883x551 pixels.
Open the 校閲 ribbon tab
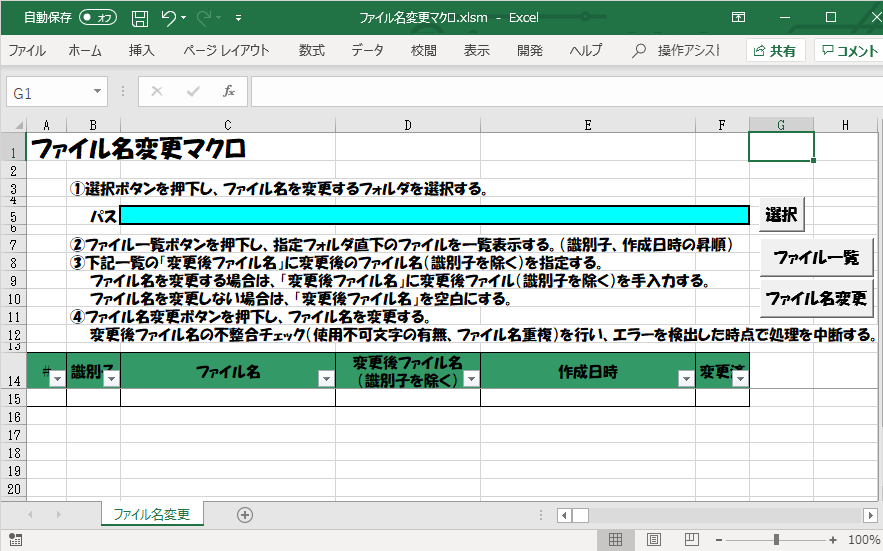pyautogui.click(x=423, y=51)
